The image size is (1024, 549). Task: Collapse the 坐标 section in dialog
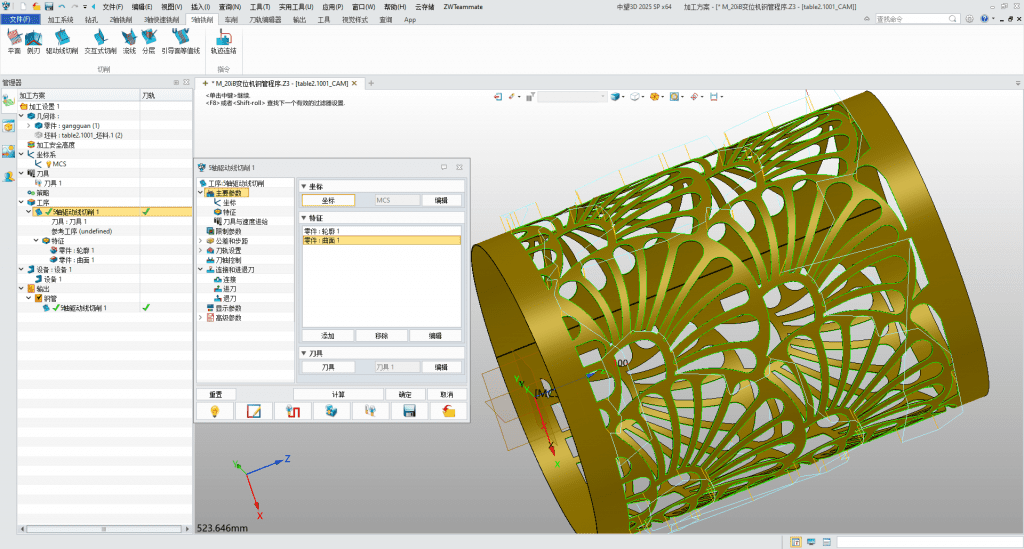point(305,186)
